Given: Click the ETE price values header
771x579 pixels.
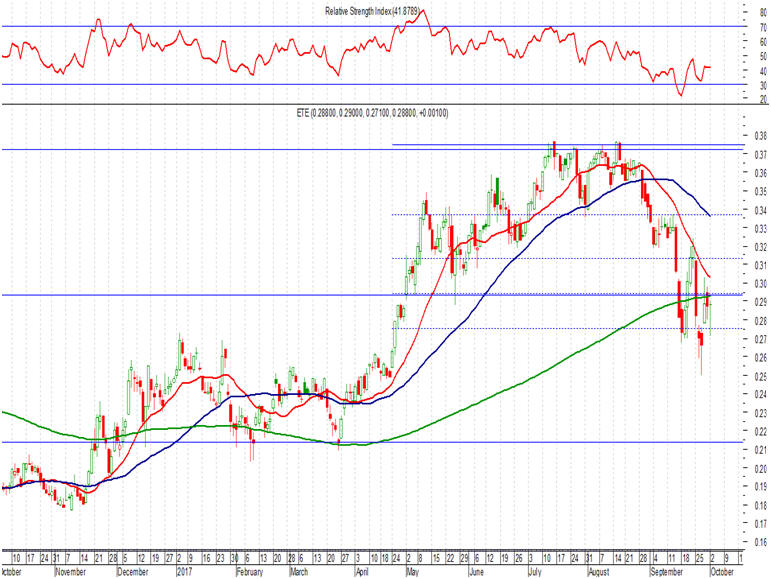Looking at the screenshot, I should point(372,113).
